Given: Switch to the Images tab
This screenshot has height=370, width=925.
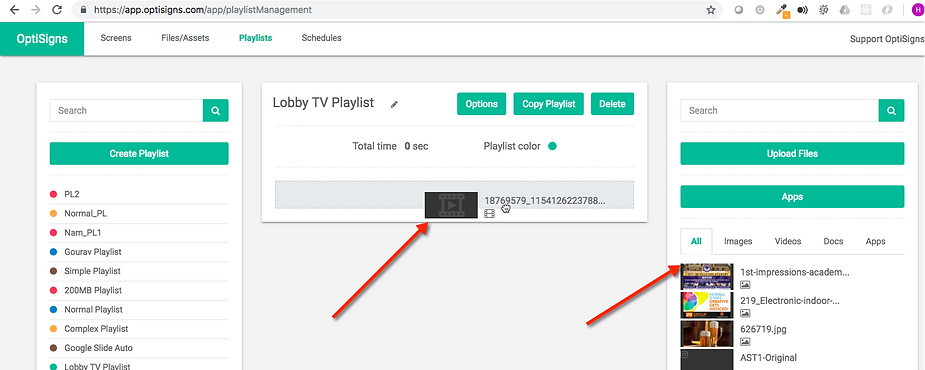Looking at the screenshot, I should [x=738, y=241].
